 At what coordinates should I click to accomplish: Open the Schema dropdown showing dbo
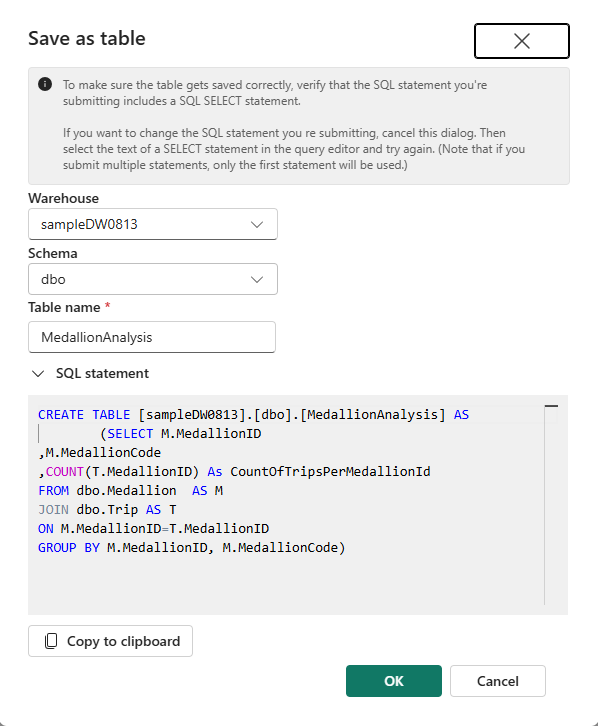click(153, 279)
